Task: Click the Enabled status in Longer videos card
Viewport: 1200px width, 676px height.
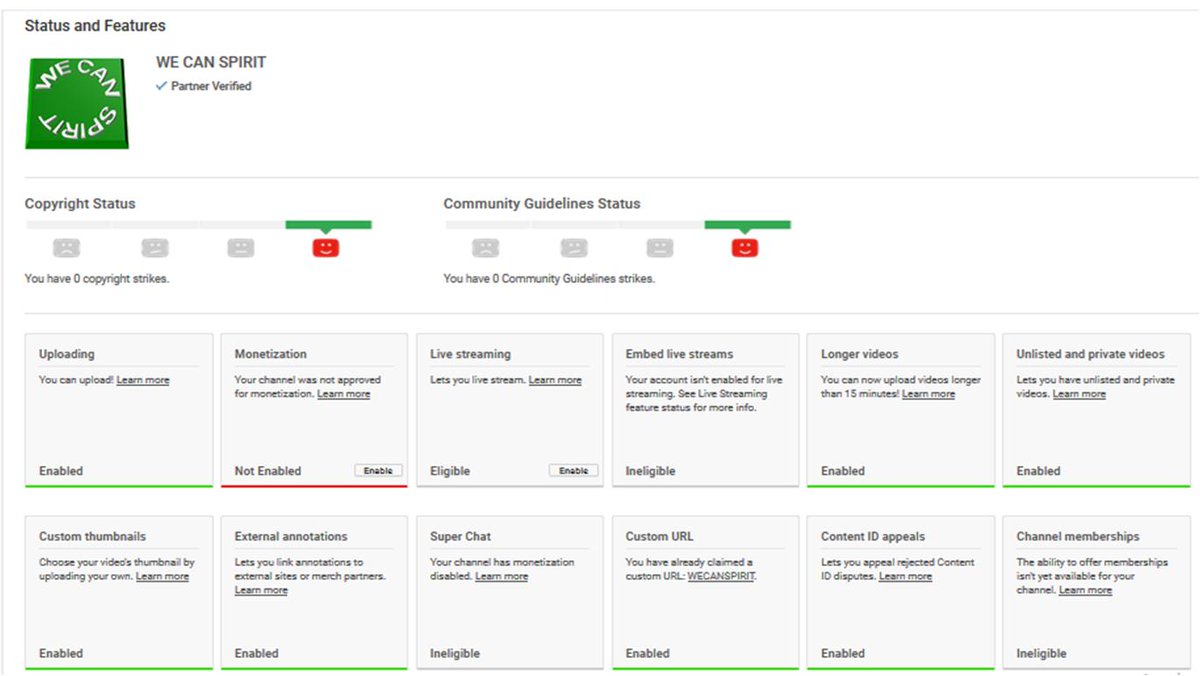Action: pos(843,471)
